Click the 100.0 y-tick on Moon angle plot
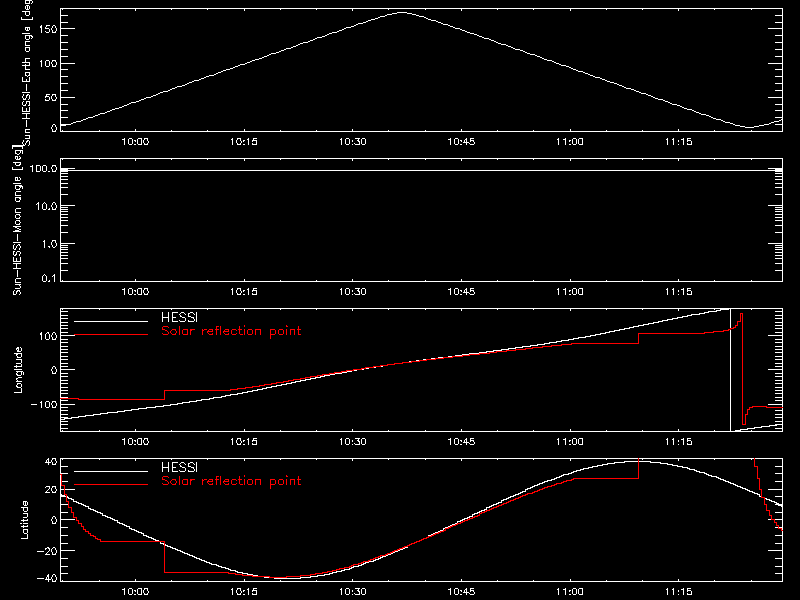The width and height of the screenshot is (800, 600). [43, 168]
